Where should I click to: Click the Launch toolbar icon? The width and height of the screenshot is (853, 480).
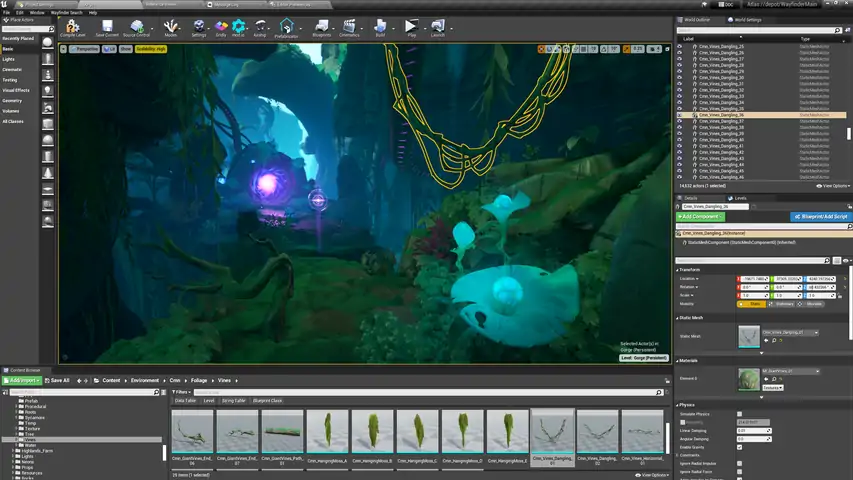point(438,27)
